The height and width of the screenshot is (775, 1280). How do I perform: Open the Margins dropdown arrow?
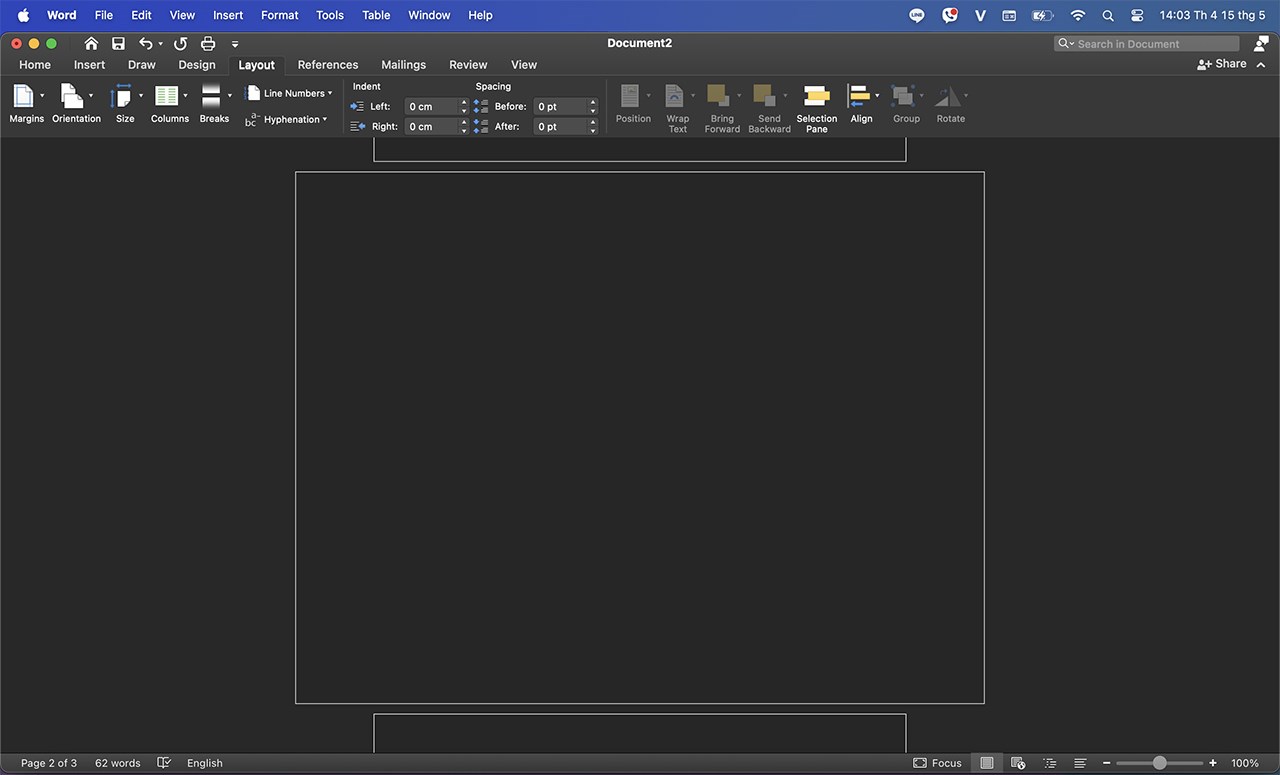(x=42, y=96)
